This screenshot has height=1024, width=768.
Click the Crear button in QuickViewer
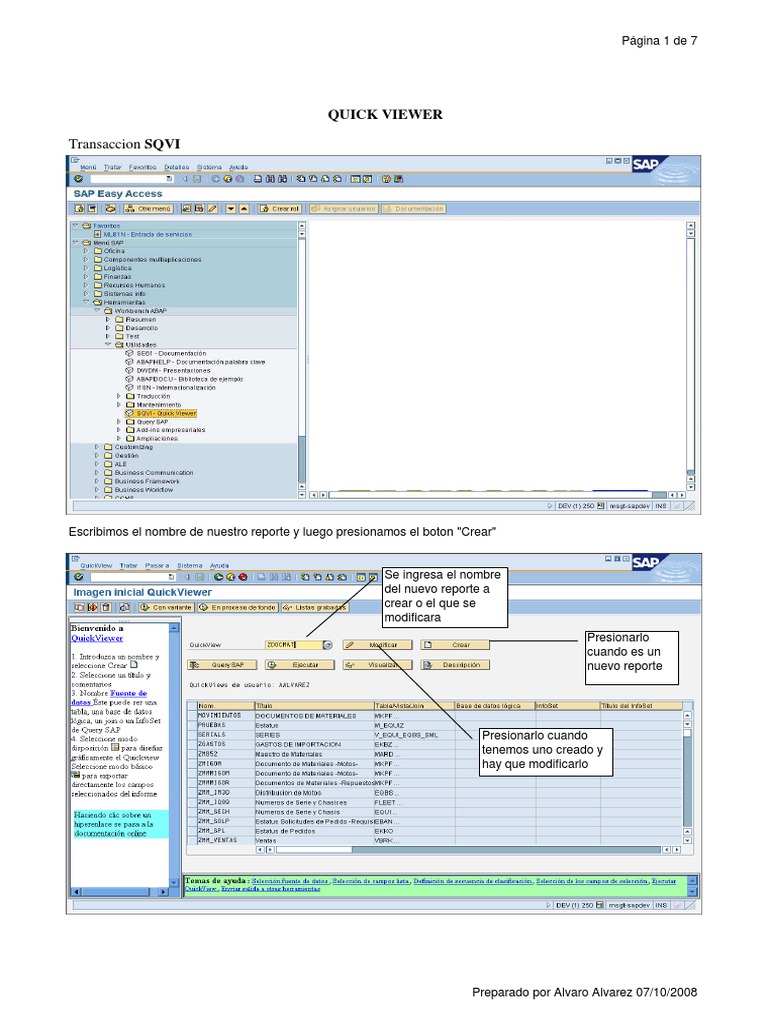pyautogui.click(x=455, y=645)
